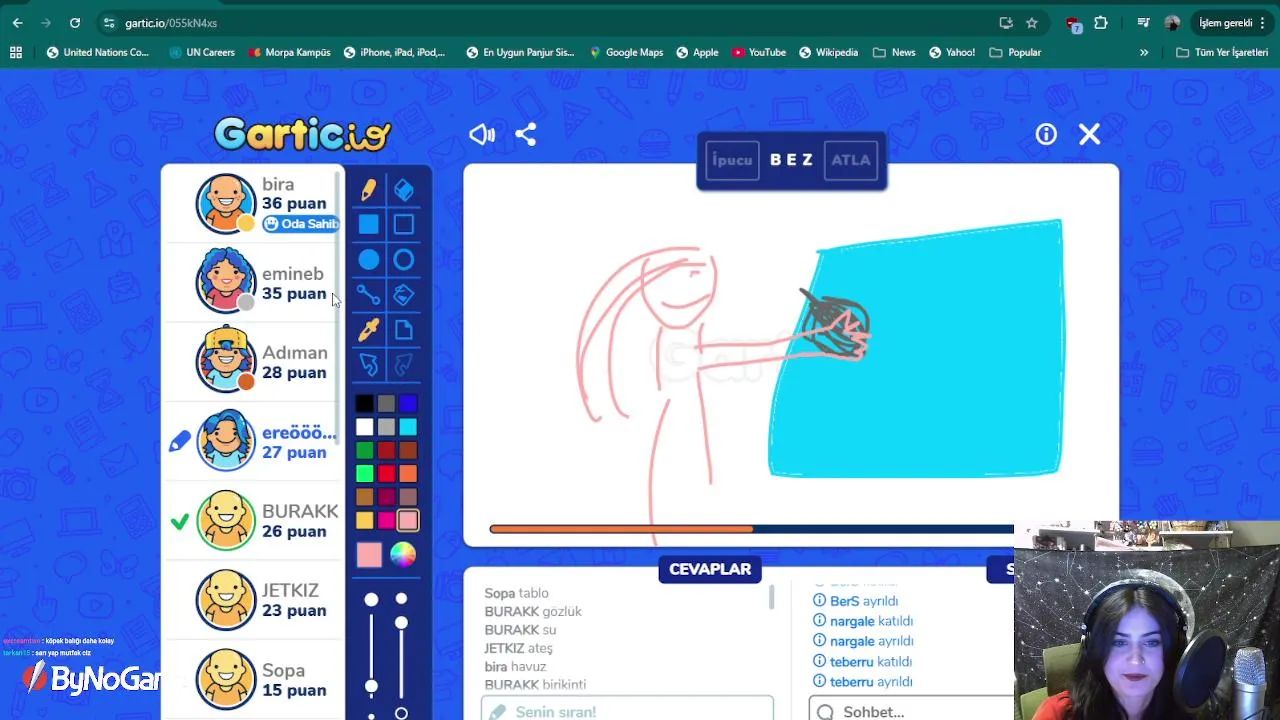1280x720 pixels.
Task: Click the ATLA skip button
Action: pyautogui.click(x=851, y=160)
